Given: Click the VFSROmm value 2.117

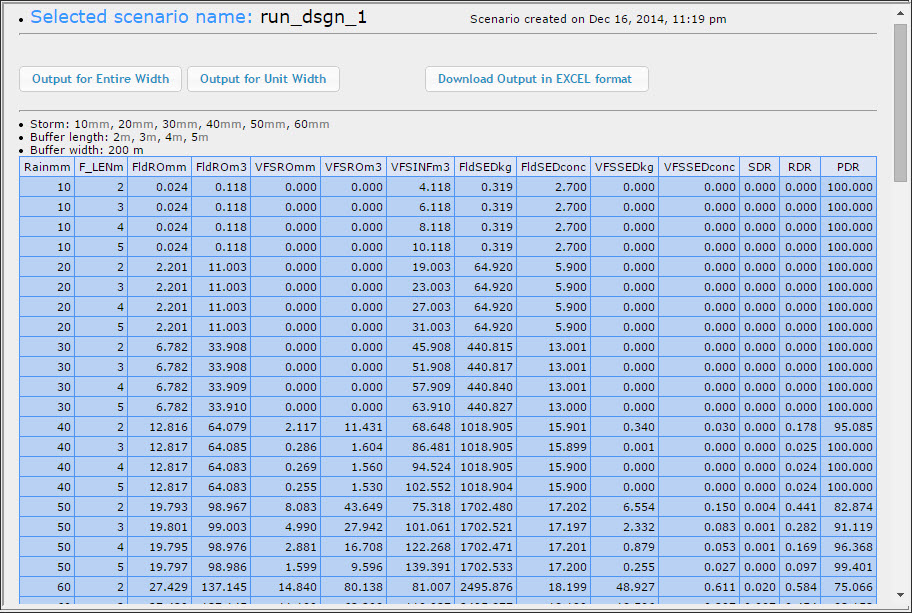Looking at the screenshot, I should pos(286,427).
